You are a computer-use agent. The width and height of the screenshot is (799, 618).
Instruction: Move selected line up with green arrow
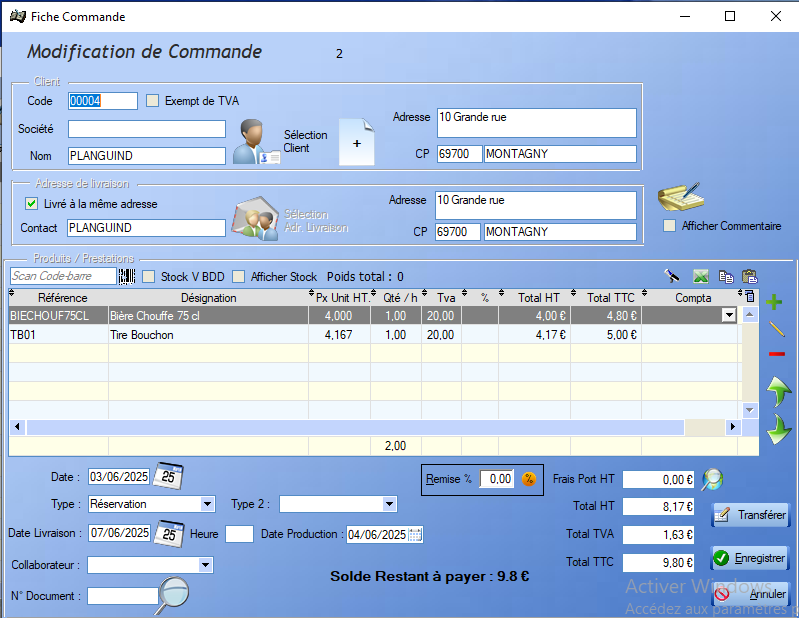778,391
